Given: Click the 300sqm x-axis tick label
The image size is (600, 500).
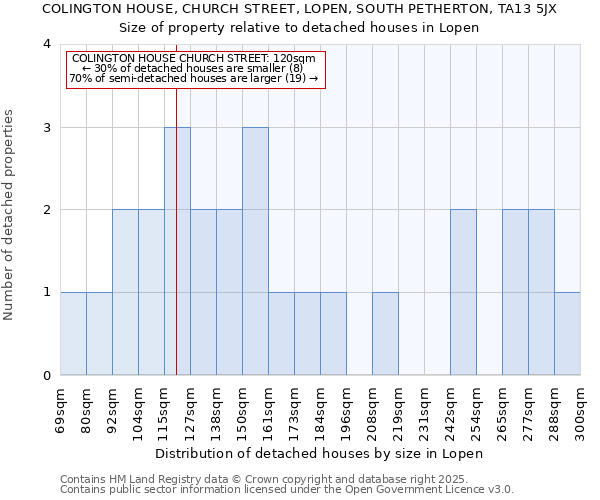Looking at the screenshot, I should (x=581, y=409).
